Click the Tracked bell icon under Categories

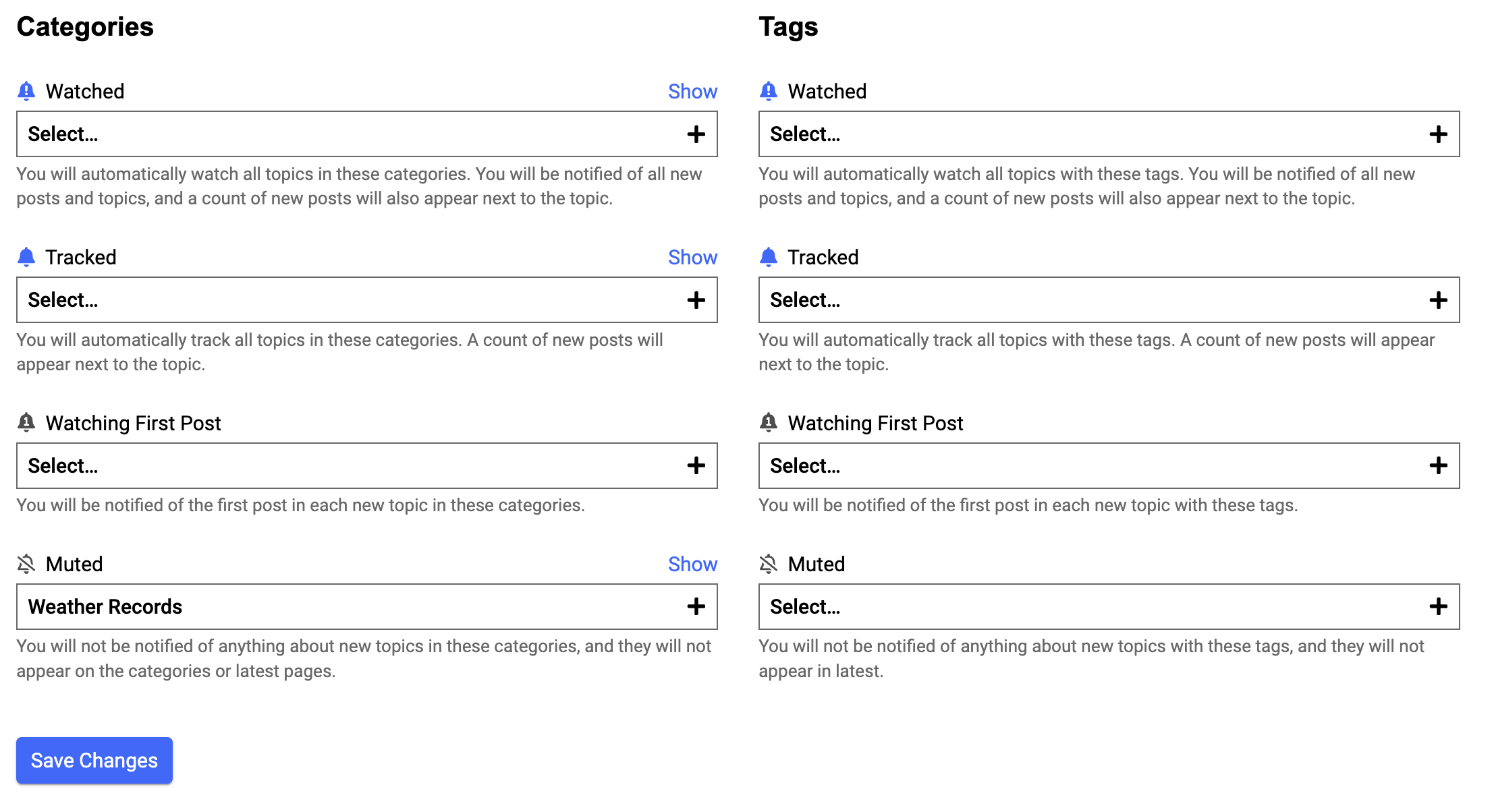point(26,257)
